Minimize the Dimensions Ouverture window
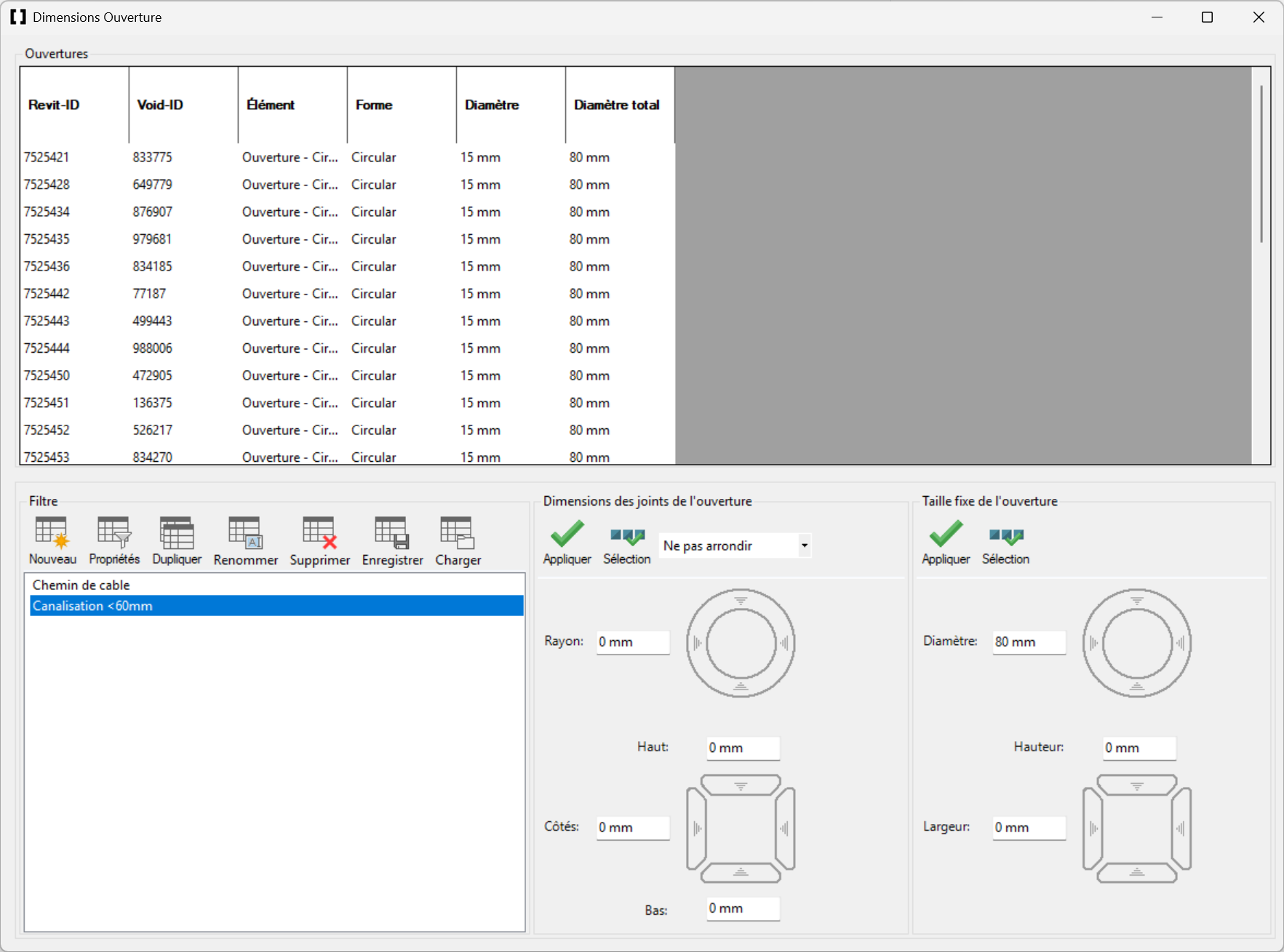Image resolution: width=1284 pixels, height=952 pixels. (1157, 17)
